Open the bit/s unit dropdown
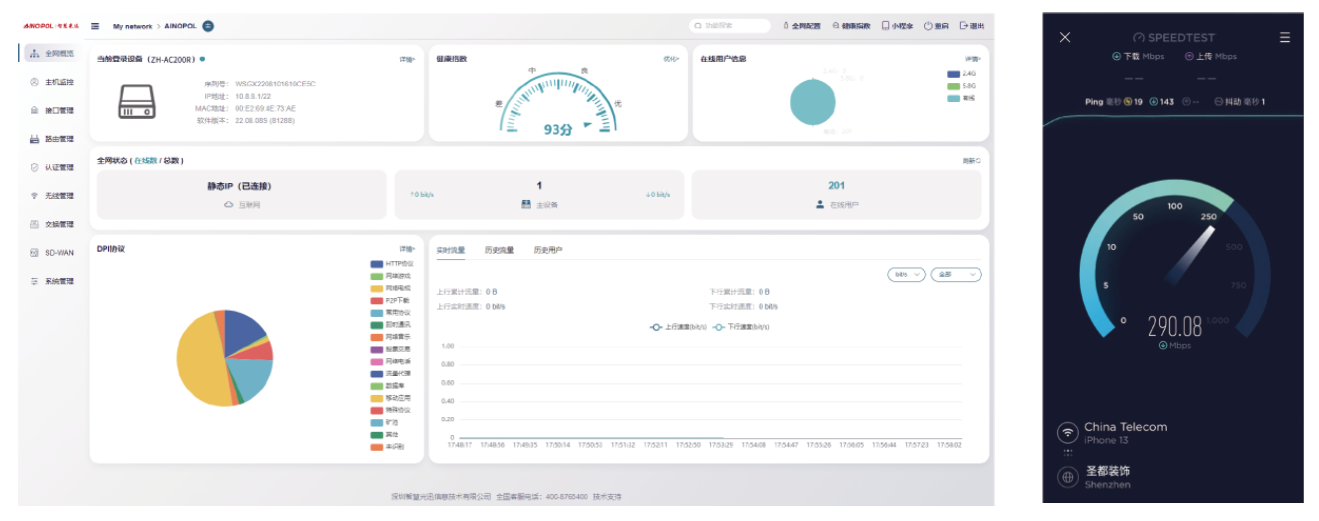This screenshot has width=1319, height=521. click(906, 274)
